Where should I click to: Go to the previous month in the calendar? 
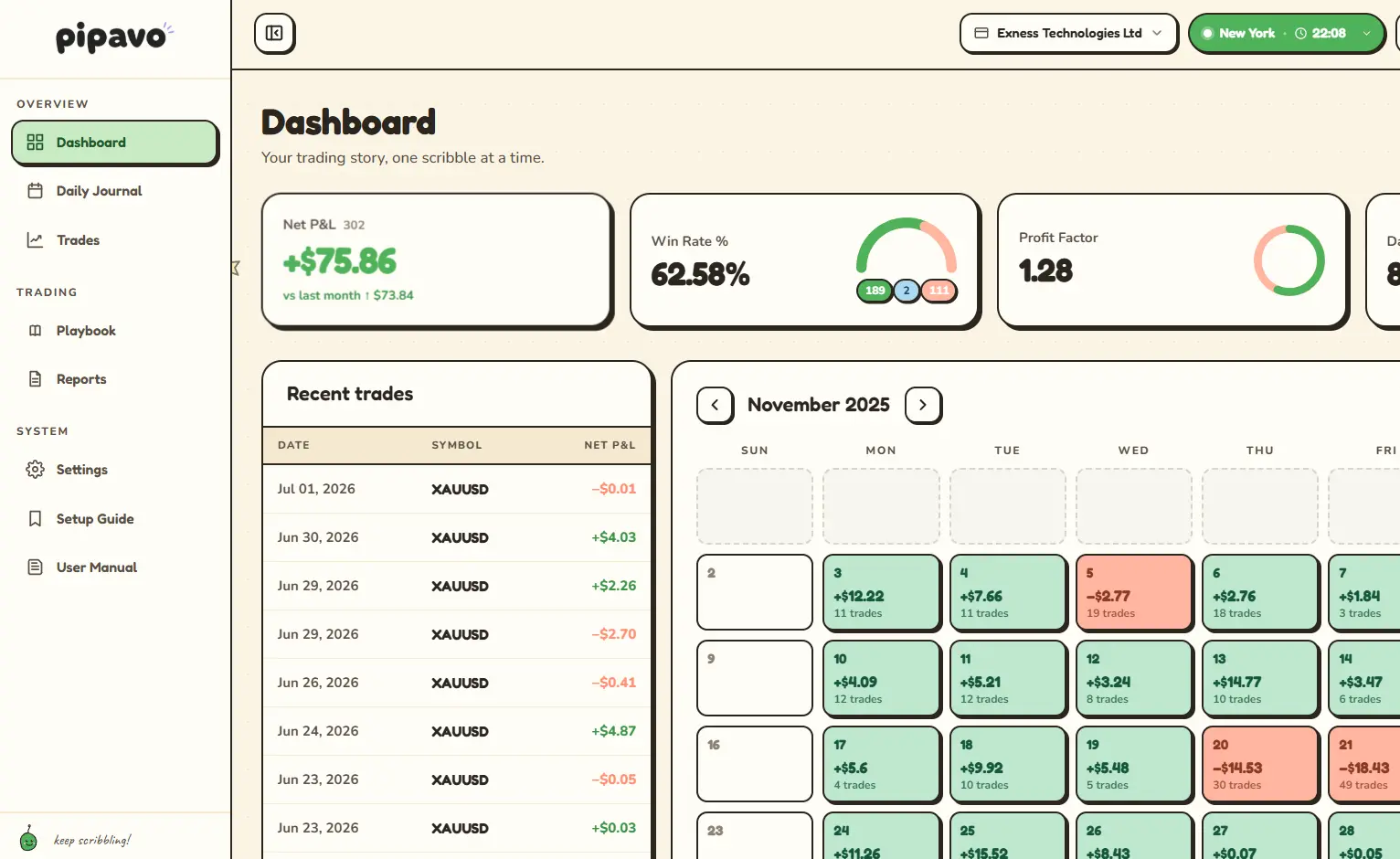pos(715,405)
